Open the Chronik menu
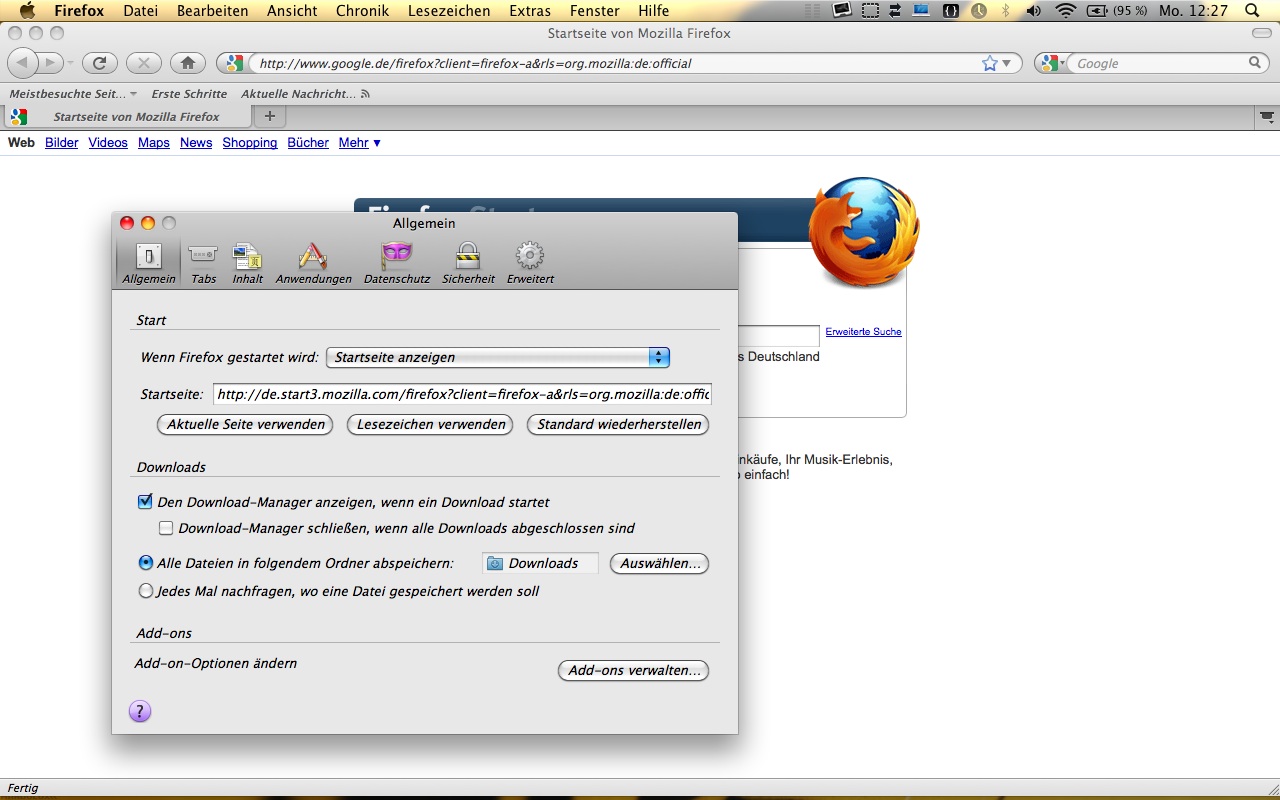This screenshot has width=1280, height=800. click(362, 11)
